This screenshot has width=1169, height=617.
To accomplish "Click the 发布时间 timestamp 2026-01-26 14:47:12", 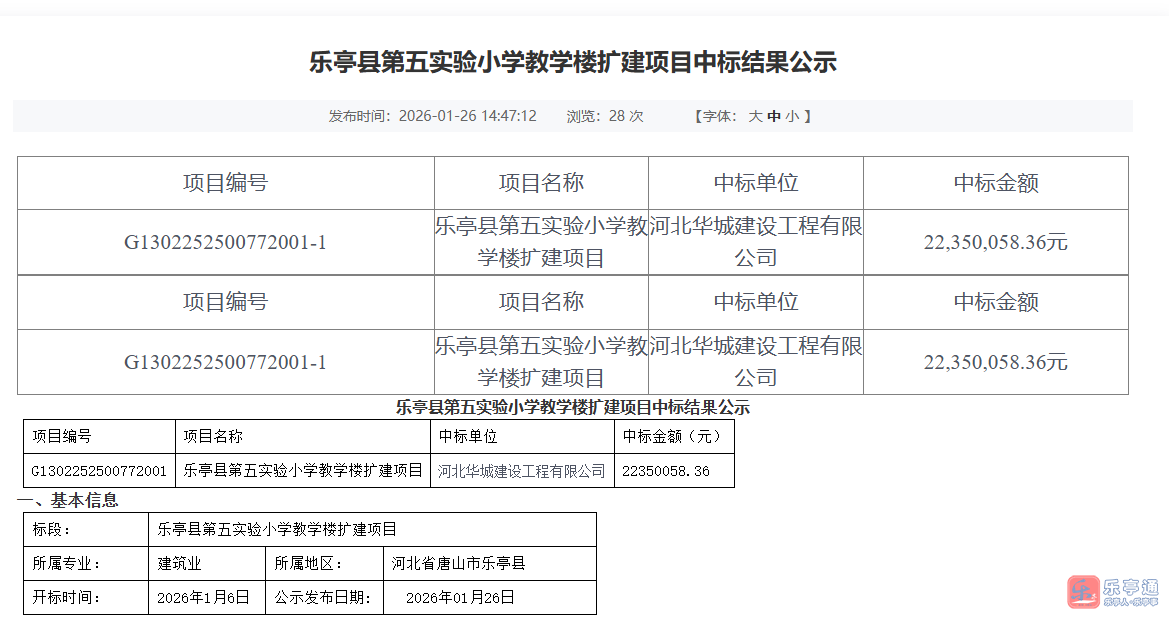I will pyautogui.click(x=467, y=116).
